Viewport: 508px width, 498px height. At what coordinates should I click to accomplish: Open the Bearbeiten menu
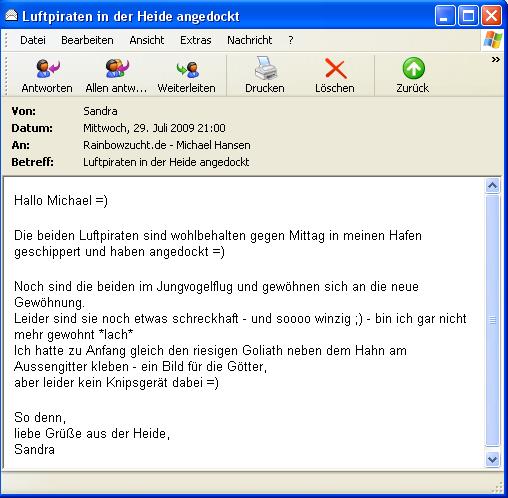tap(87, 40)
